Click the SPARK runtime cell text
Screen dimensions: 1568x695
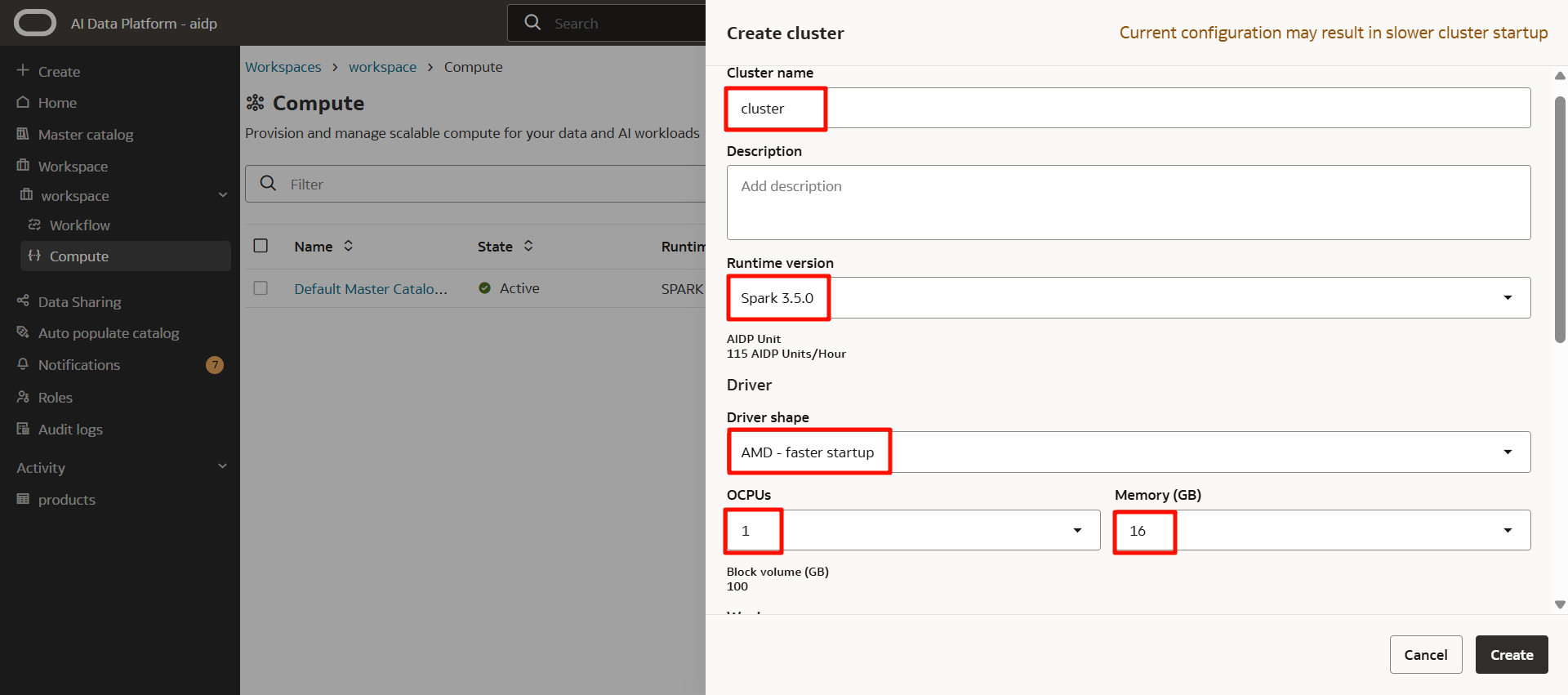(683, 289)
